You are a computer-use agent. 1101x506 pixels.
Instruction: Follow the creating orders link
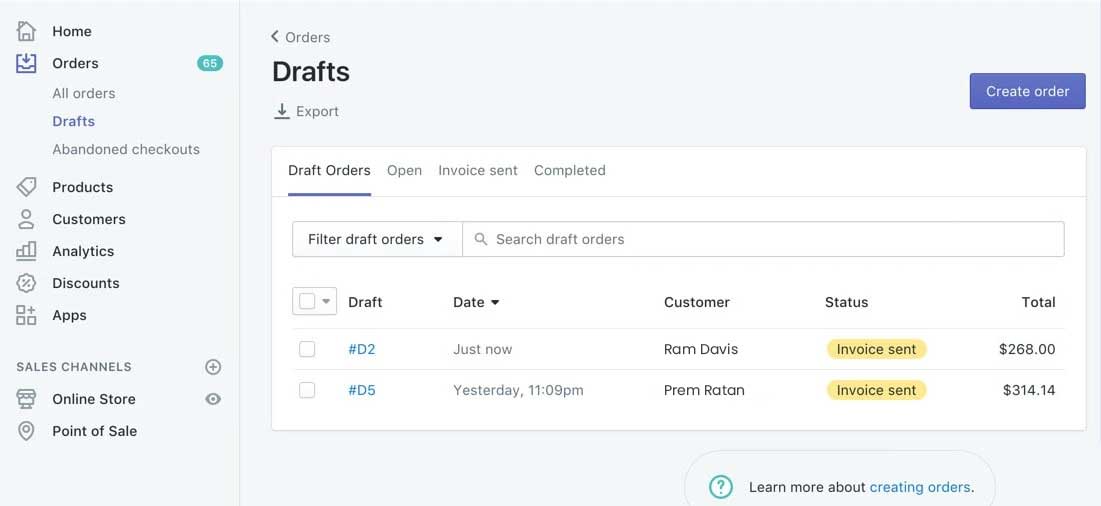(920, 487)
